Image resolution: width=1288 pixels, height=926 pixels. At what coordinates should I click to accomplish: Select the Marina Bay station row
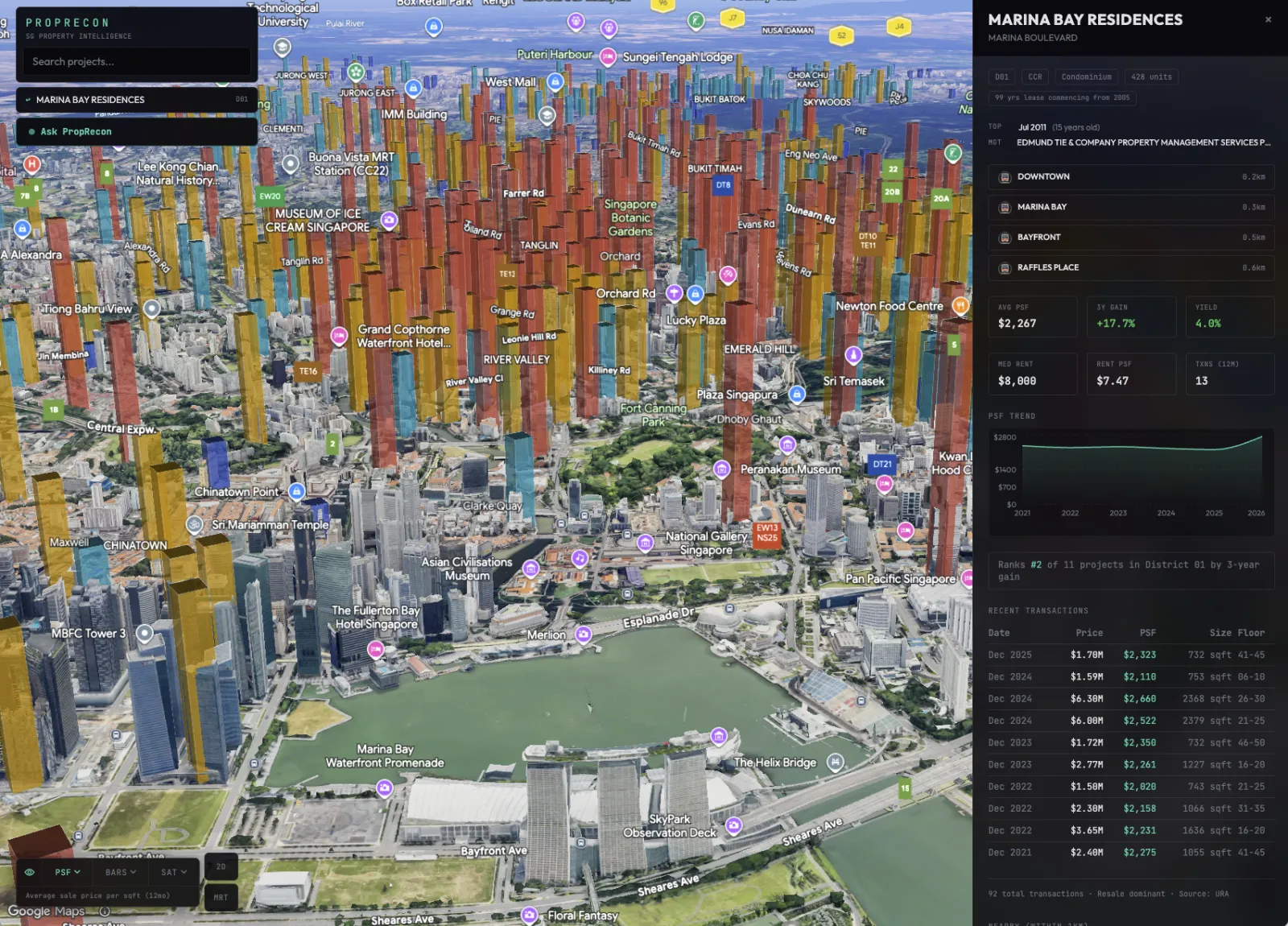click(x=1131, y=207)
